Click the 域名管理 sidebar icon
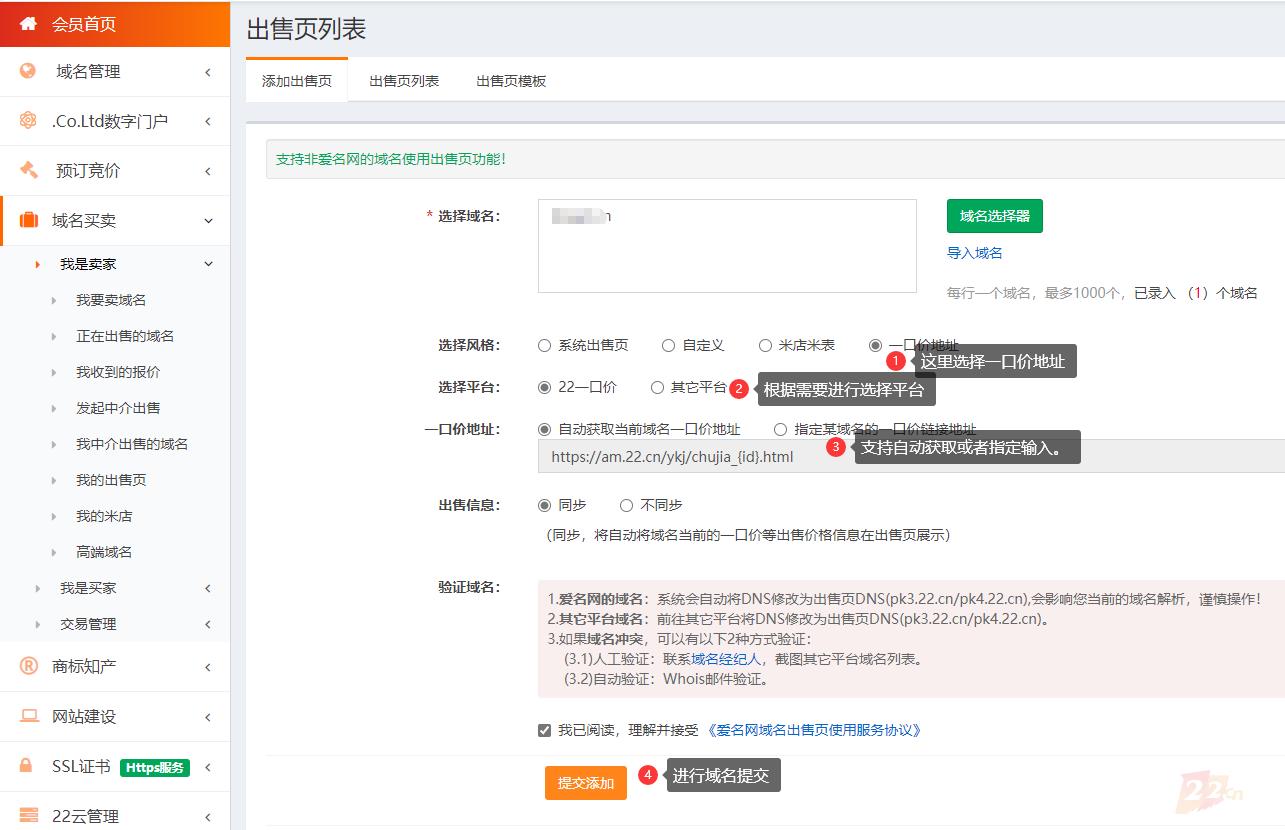Image resolution: width=1285 pixels, height=830 pixels. [28, 71]
